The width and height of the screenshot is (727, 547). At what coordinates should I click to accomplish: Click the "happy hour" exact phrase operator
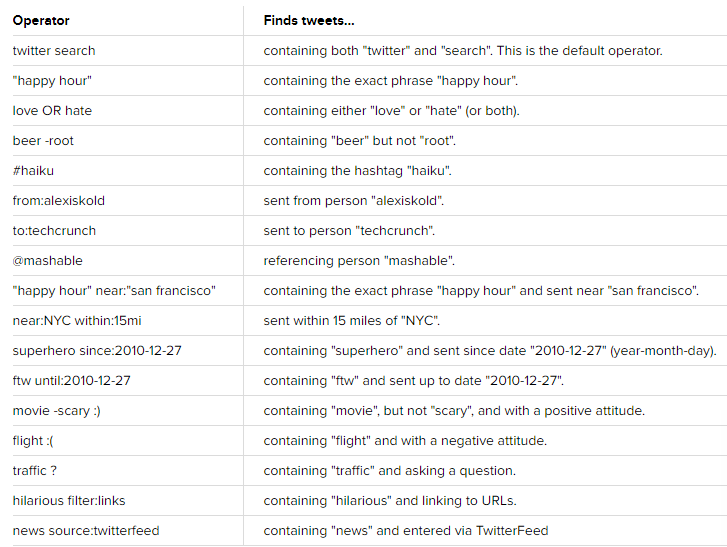[52, 80]
